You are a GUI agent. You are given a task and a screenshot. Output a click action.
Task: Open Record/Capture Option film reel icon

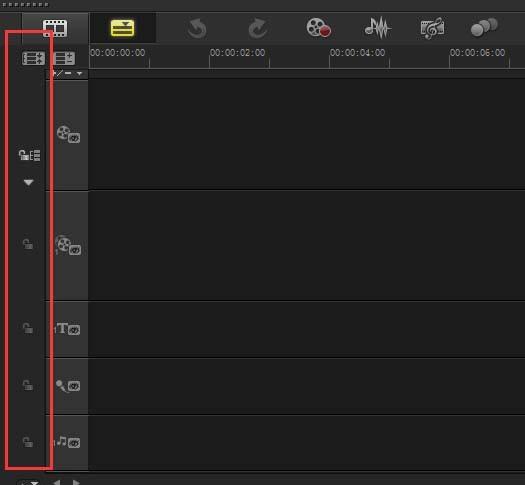pos(318,28)
